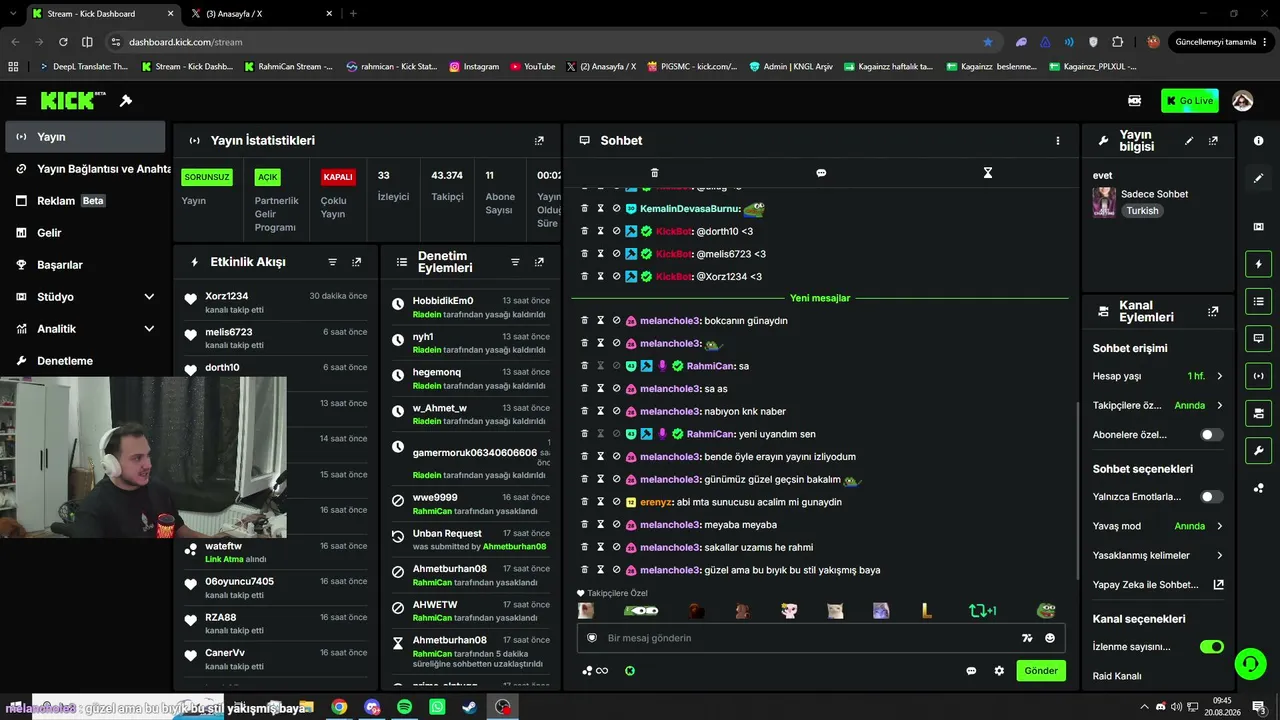The width and height of the screenshot is (1280, 720).
Task: Go to Gelir in the sidebar
Action: pyautogui.click(x=84, y=233)
